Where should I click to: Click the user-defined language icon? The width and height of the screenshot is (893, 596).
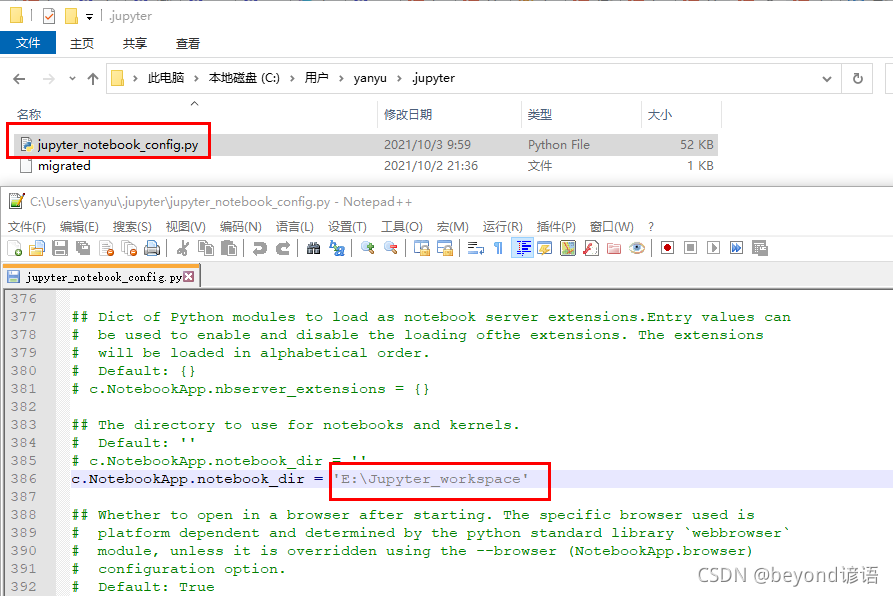coord(545,248)
